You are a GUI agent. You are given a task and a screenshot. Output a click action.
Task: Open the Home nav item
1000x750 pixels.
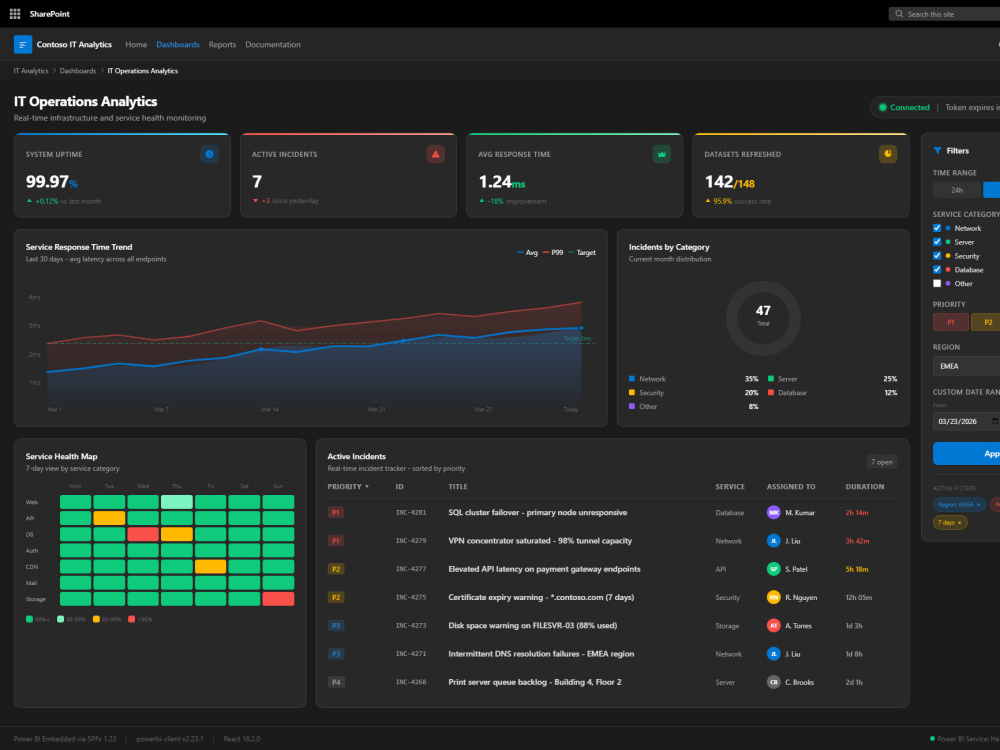point(136,45)
